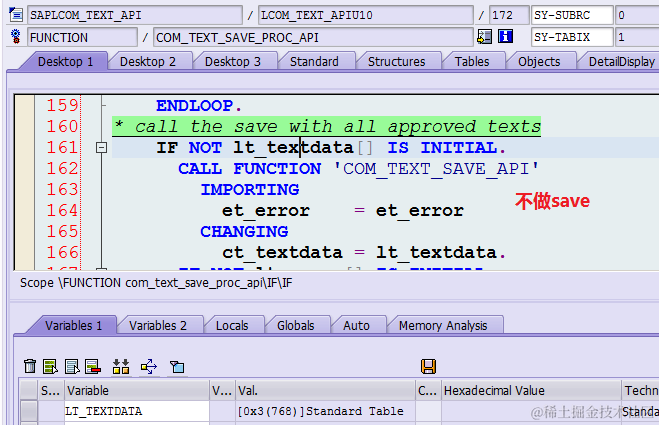Image resolution: width=659 pixels, height=425 pixels.
Task: Open the Tables tab
Action: coord(472,61)
